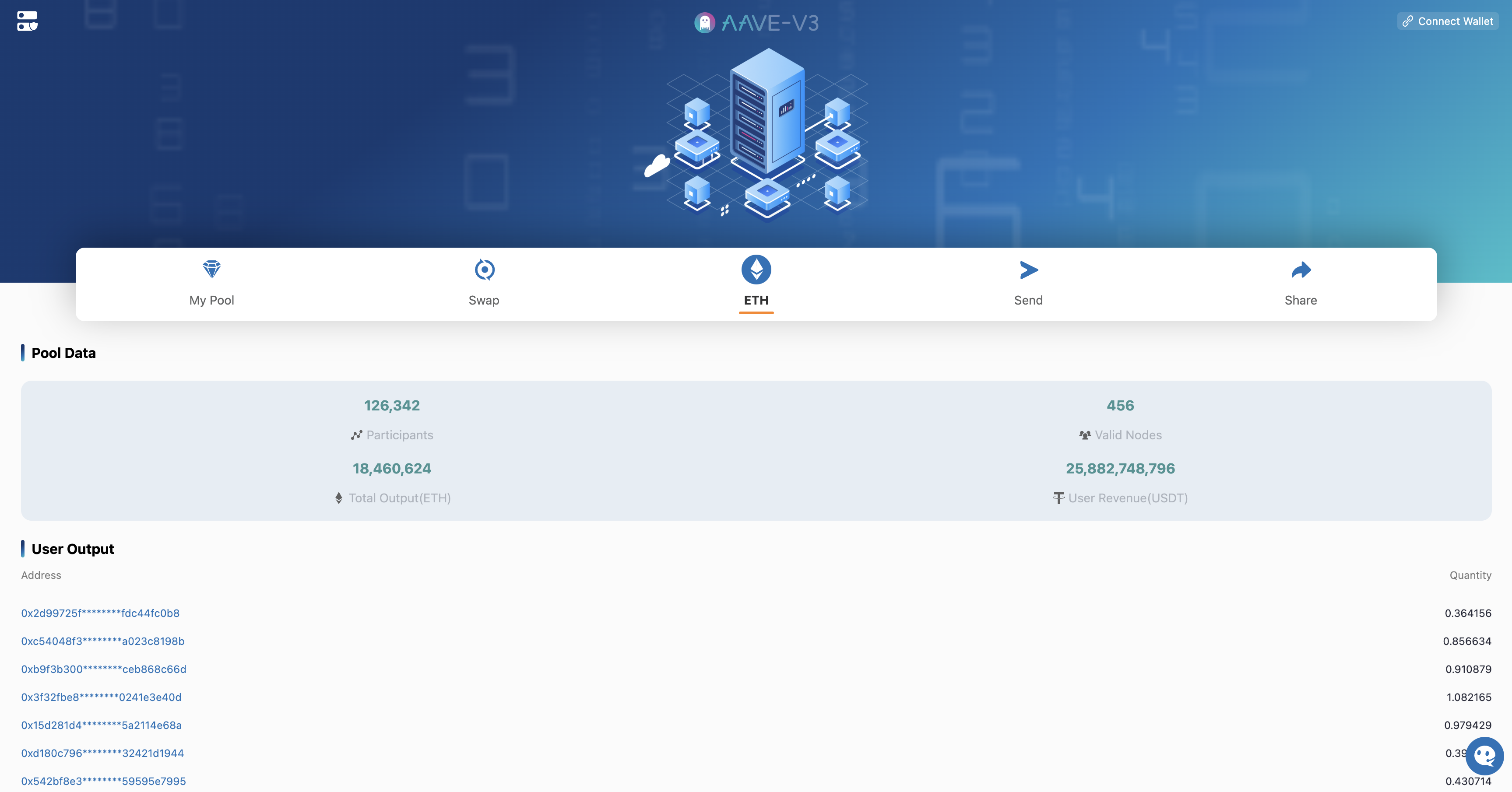
Task: Click the server illustration banner image
Action: click(x=763, y=135)
